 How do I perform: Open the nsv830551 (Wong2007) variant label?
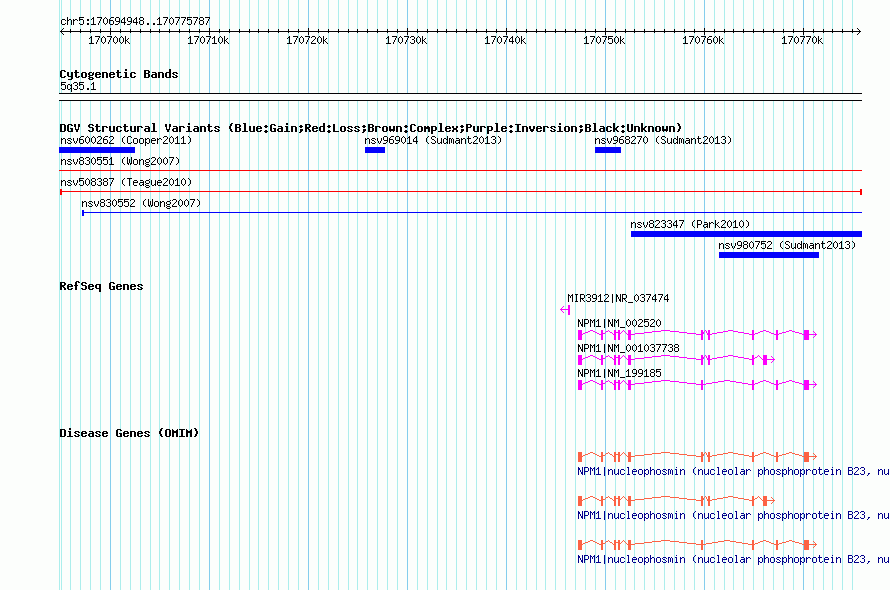[120, 161]
